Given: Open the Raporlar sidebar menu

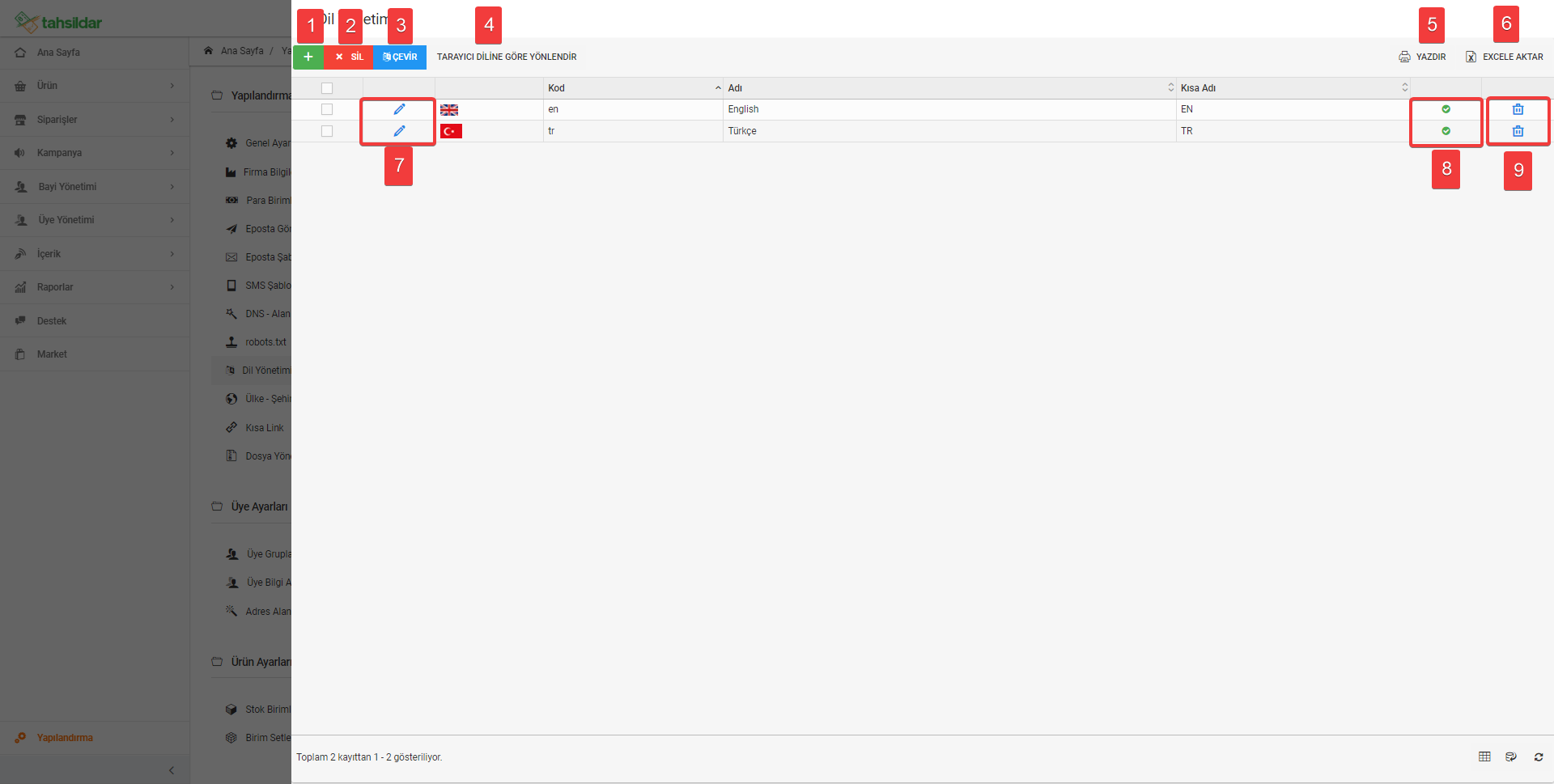Looking at the screenshot, I should point(95,287).
